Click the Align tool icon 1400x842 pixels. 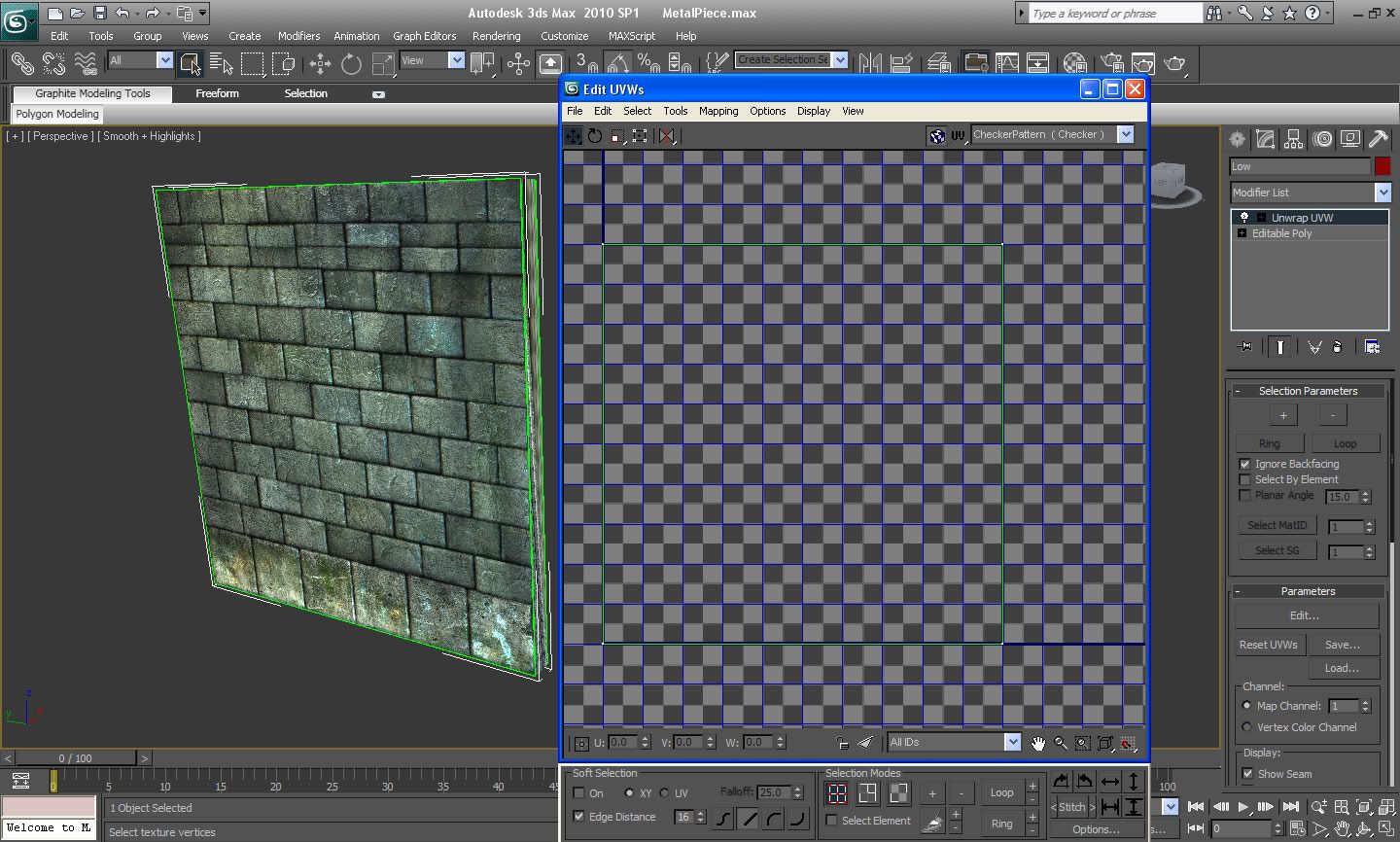coord(901,63)
